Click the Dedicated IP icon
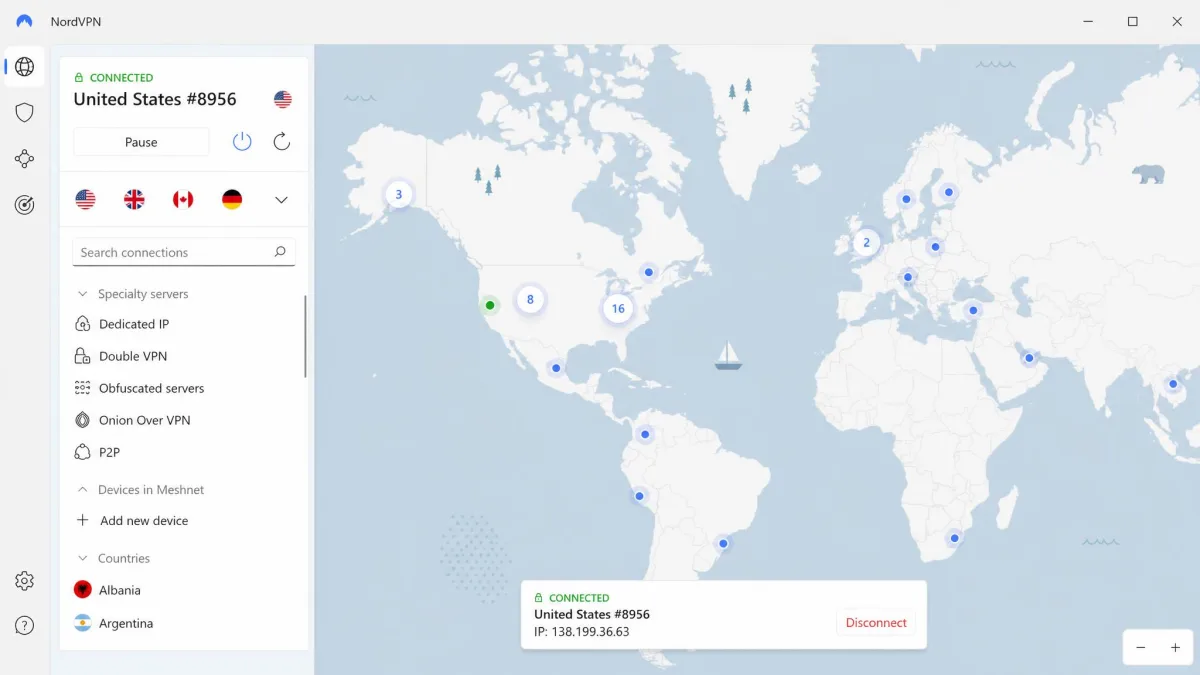Screen dimensions: 1200x675 coord(83,324)
